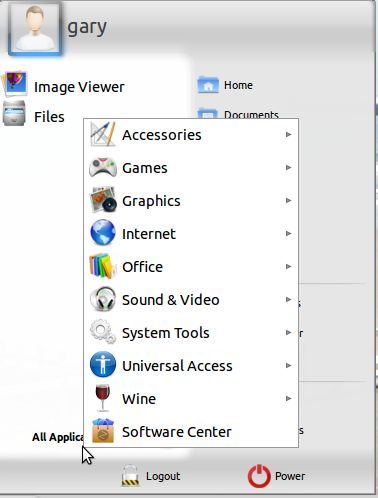
Task: Expand the Office submenu arrow
Action: click(288, 266)
